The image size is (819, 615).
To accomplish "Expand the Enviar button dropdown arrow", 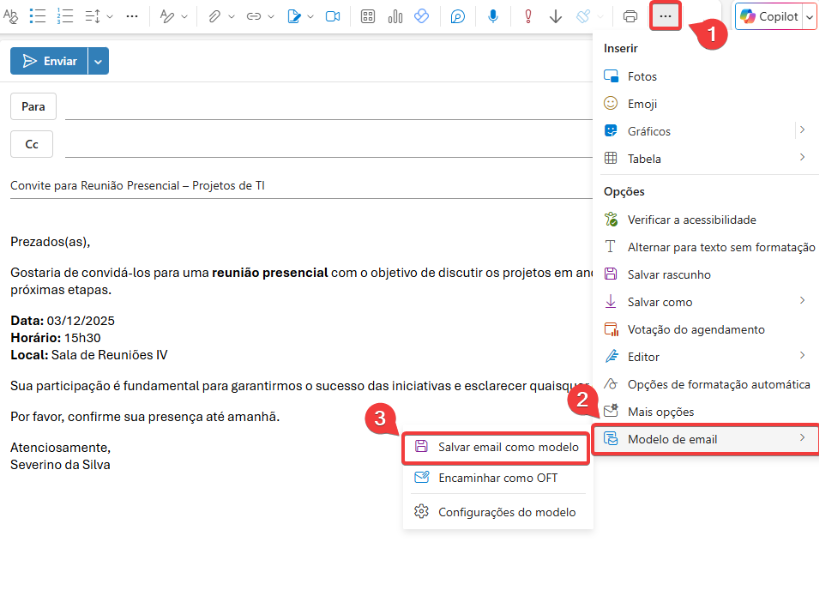I will point(98,61).
